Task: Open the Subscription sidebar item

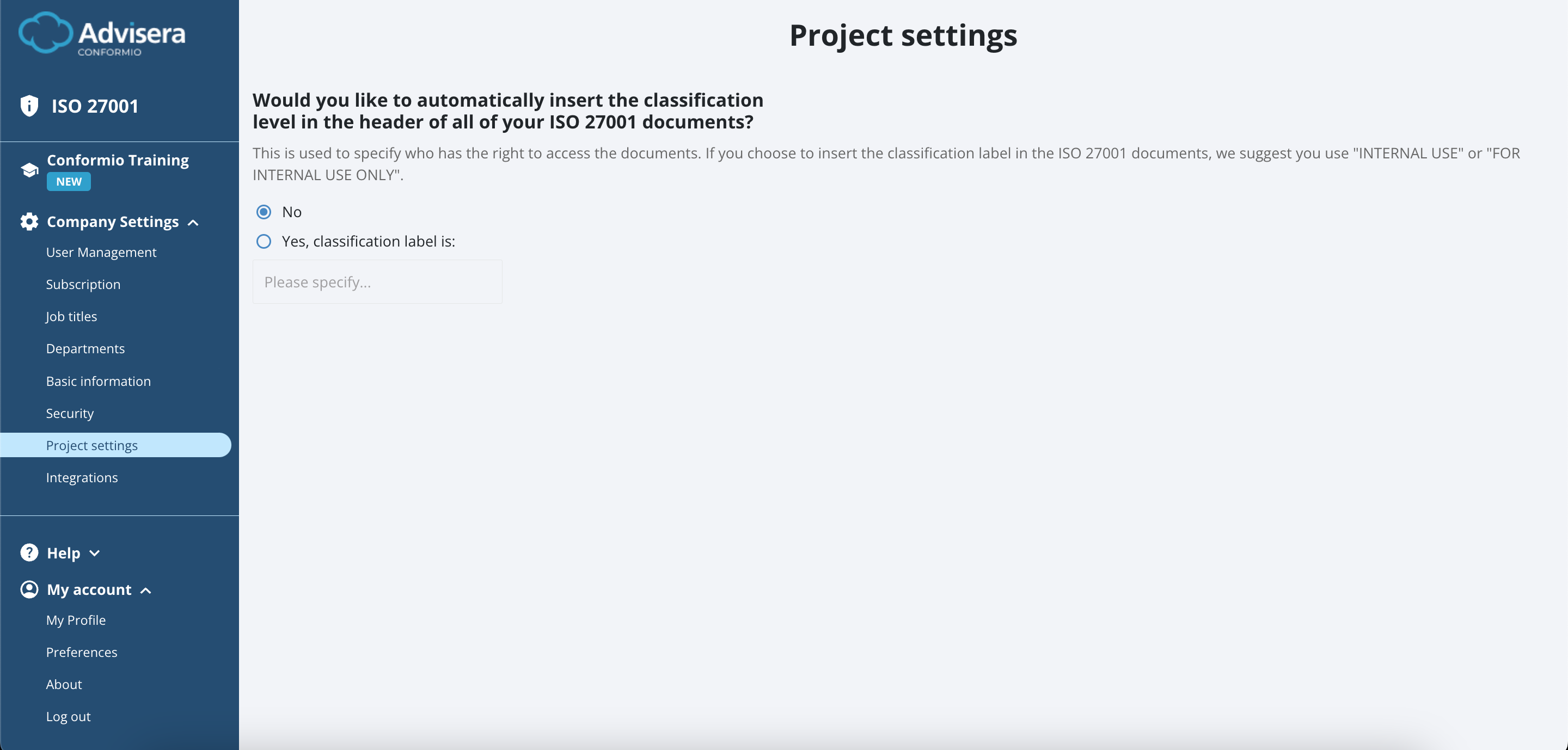Action: pos(83,284)
